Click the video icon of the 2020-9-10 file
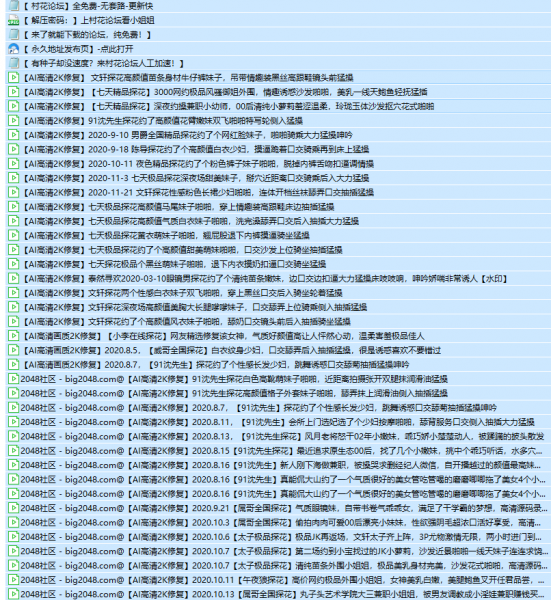551x600 pixels. (x=13, y=135)
